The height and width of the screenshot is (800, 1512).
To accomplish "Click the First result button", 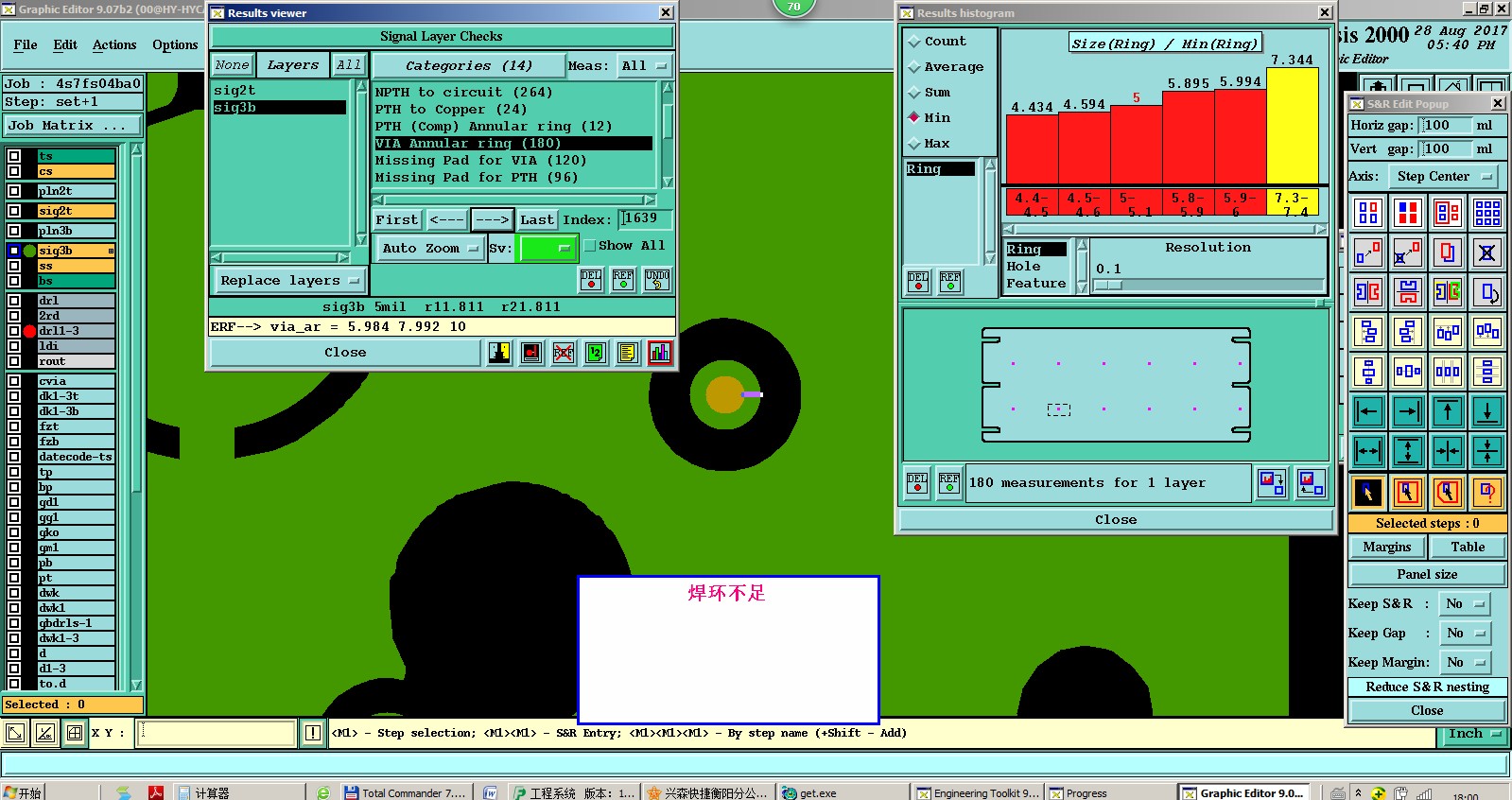I will [x=396, y=220].
